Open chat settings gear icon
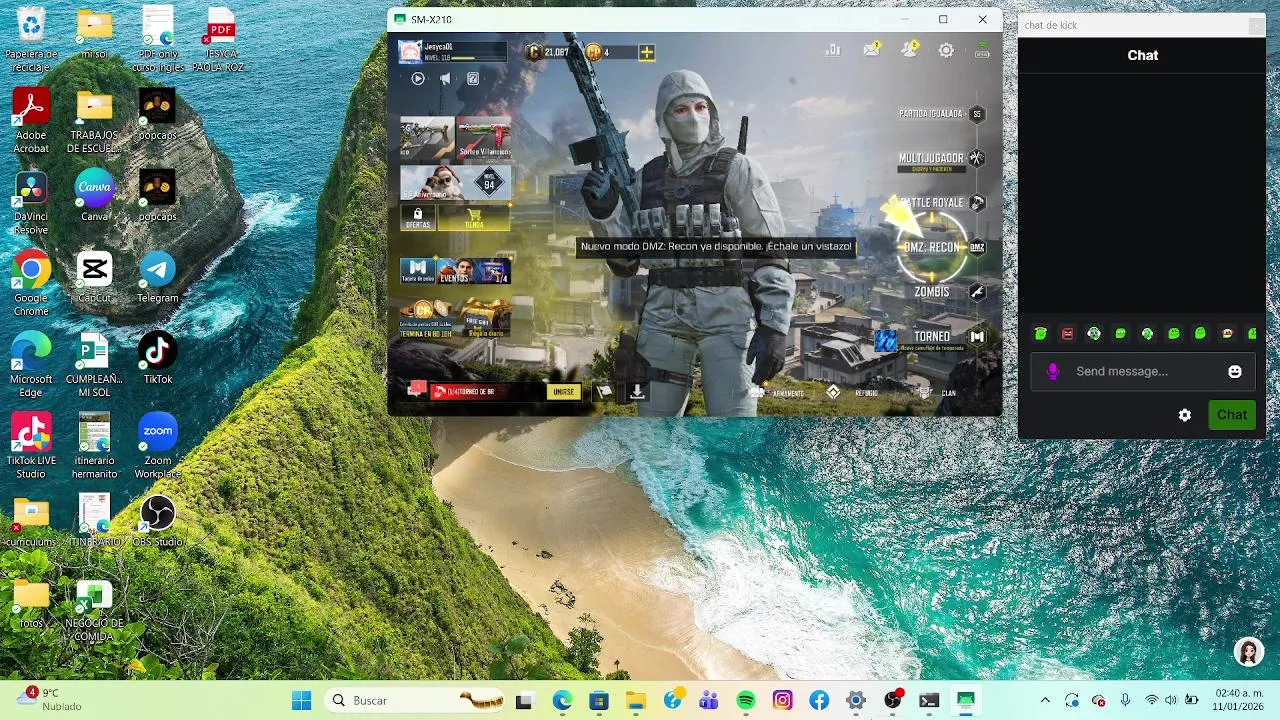This screenshot has width=1280, height=720. point(1185,415)
